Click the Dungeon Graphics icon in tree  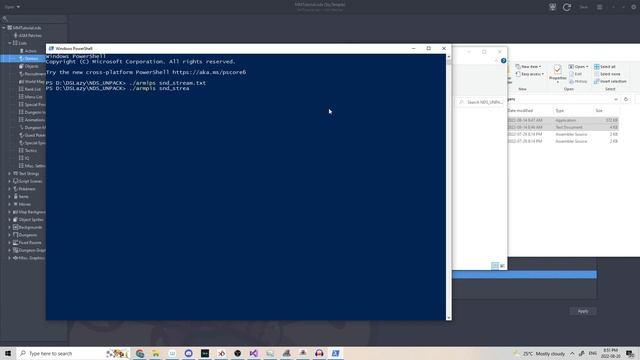point(16,250)
